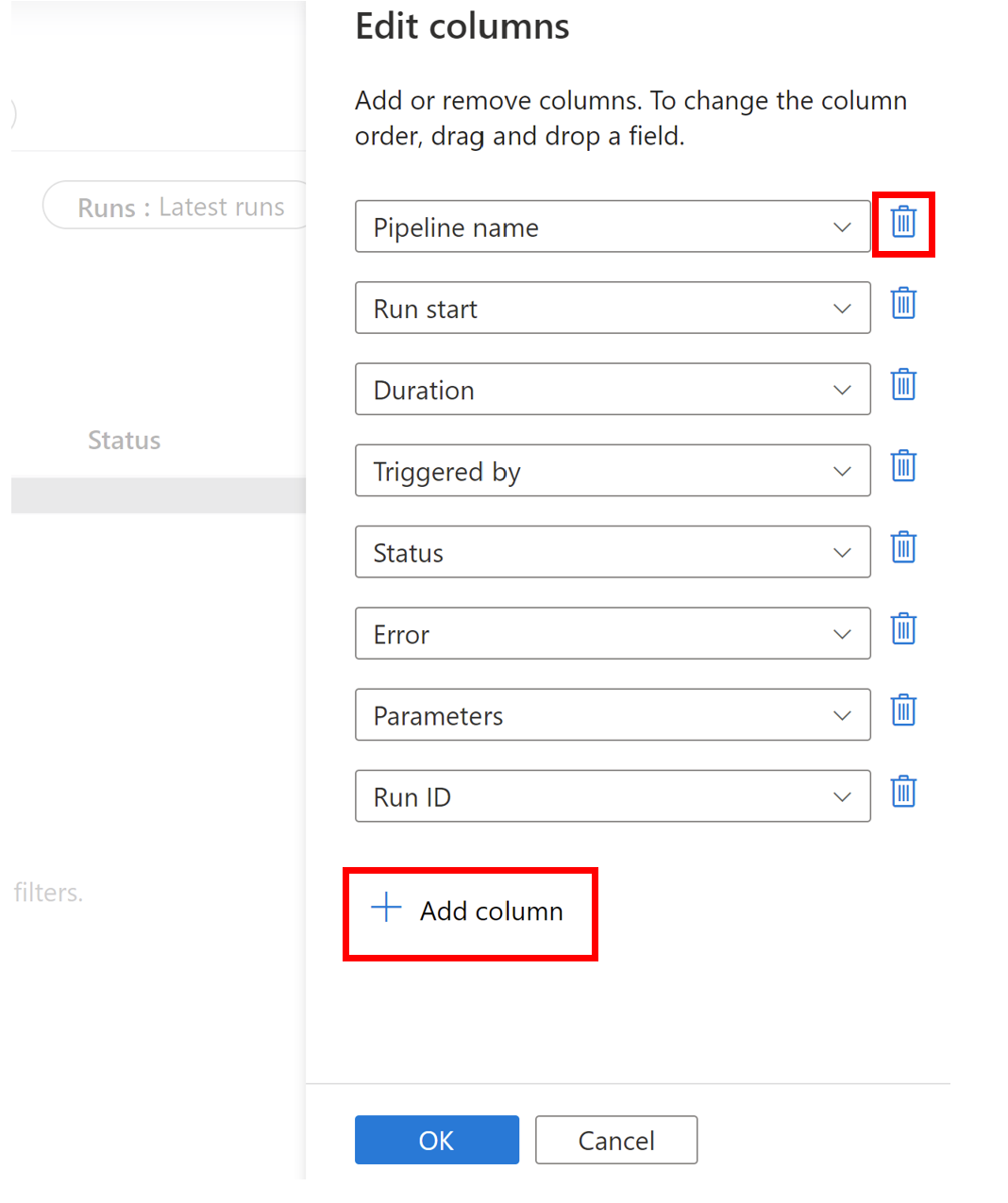The height and width of the screenshot is (1203, 1008).
Task: Remove the Status column field
Action: (x=903, y=547)
